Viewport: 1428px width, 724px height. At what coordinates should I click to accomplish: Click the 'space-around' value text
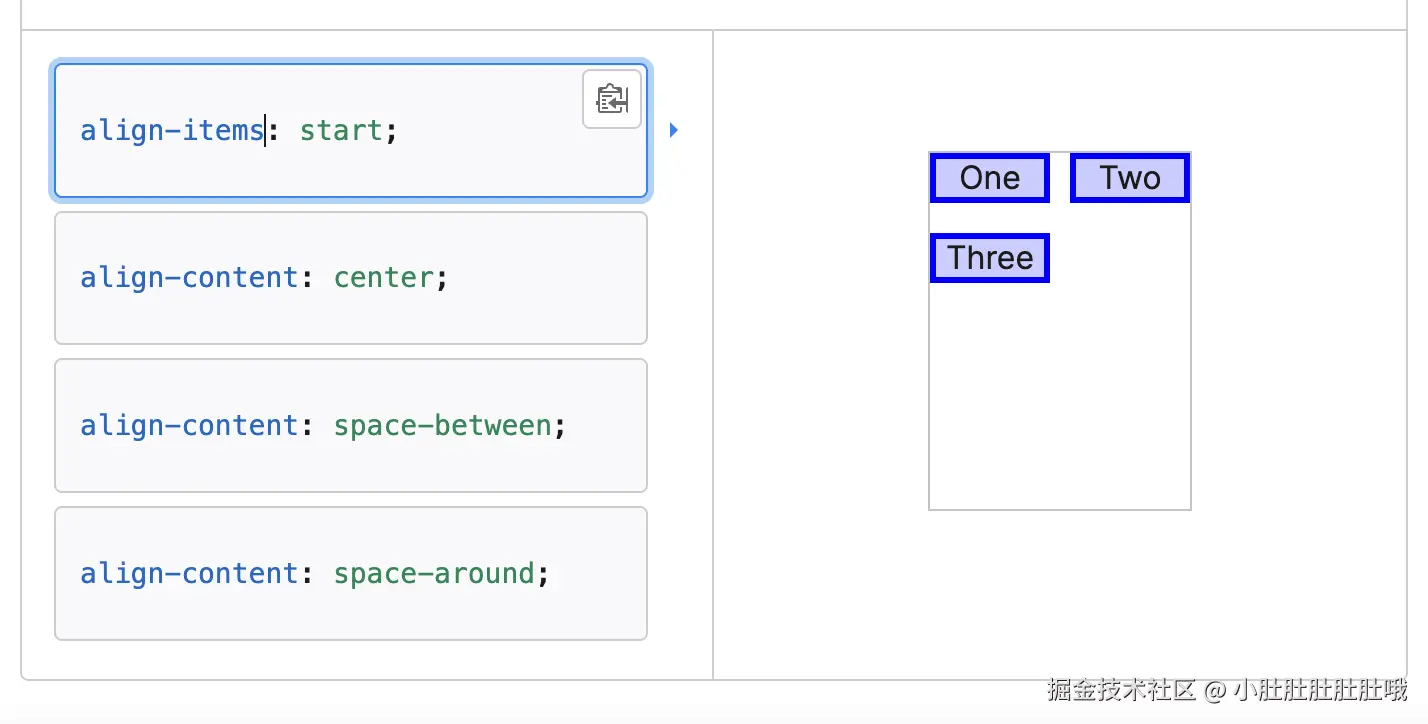434,574
